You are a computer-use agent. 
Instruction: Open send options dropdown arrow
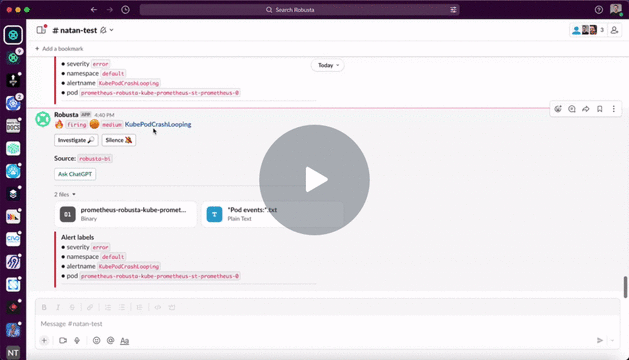[x=612, y=341]
